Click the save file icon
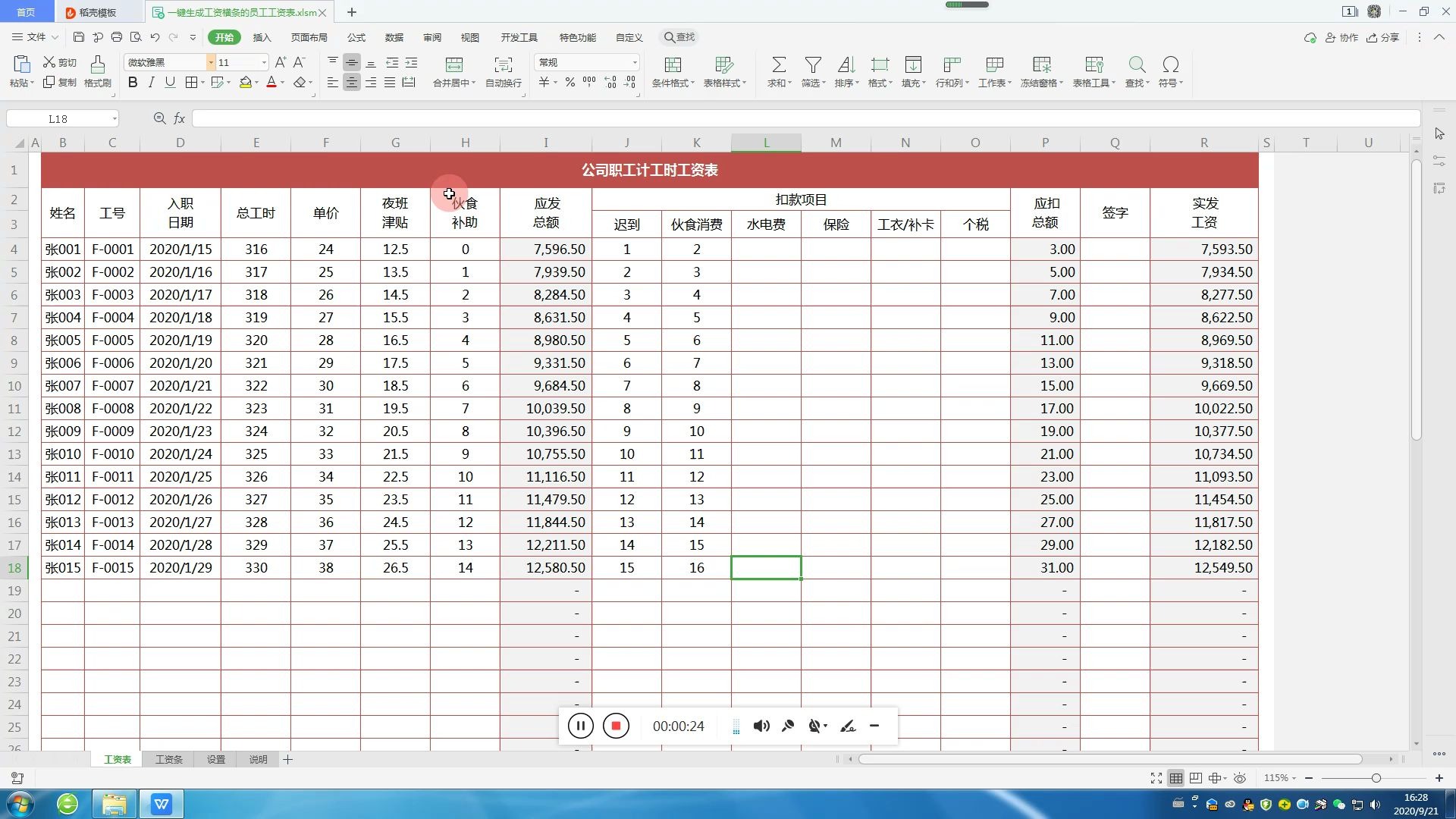The width and height of the screenshot is (1456, 819). click(79, 37)
